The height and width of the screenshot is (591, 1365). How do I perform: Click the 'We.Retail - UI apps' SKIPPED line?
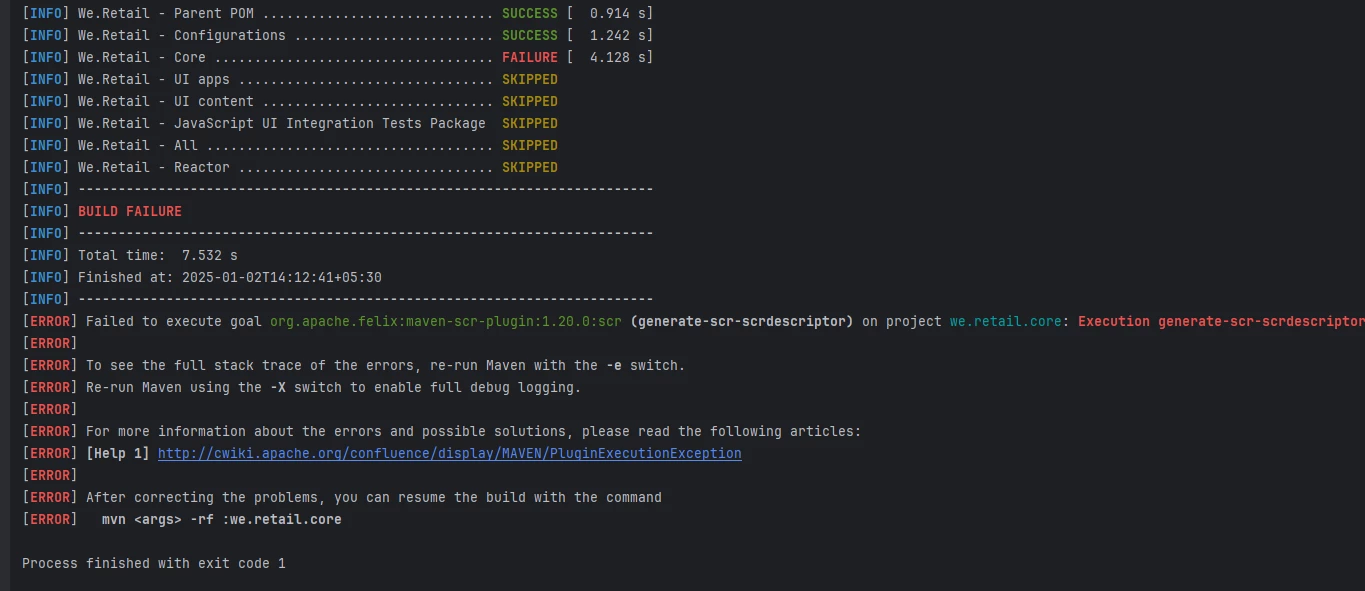[x=290, y=79]
